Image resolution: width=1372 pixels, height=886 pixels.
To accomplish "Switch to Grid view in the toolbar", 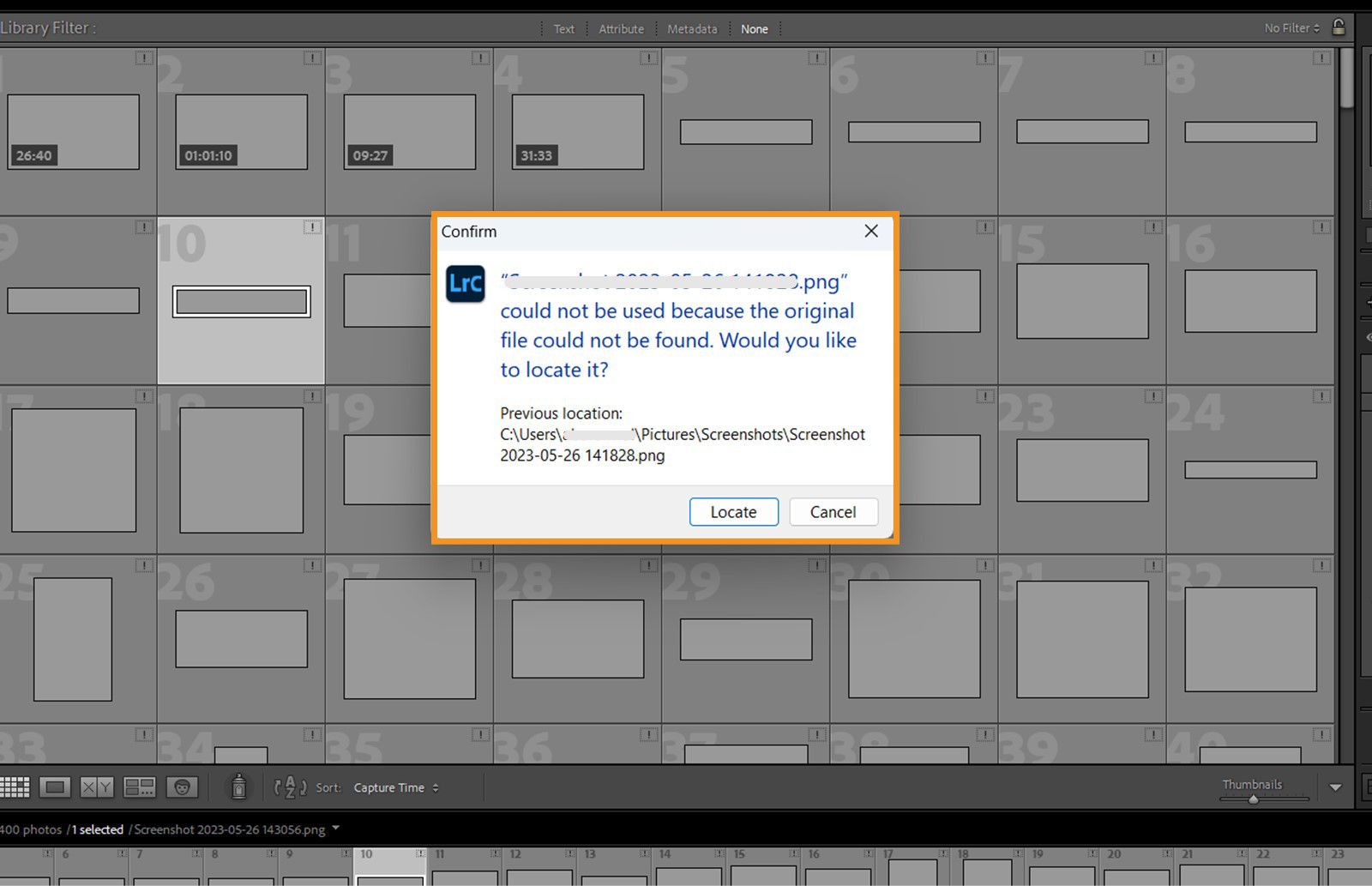I will click(15, 787).
